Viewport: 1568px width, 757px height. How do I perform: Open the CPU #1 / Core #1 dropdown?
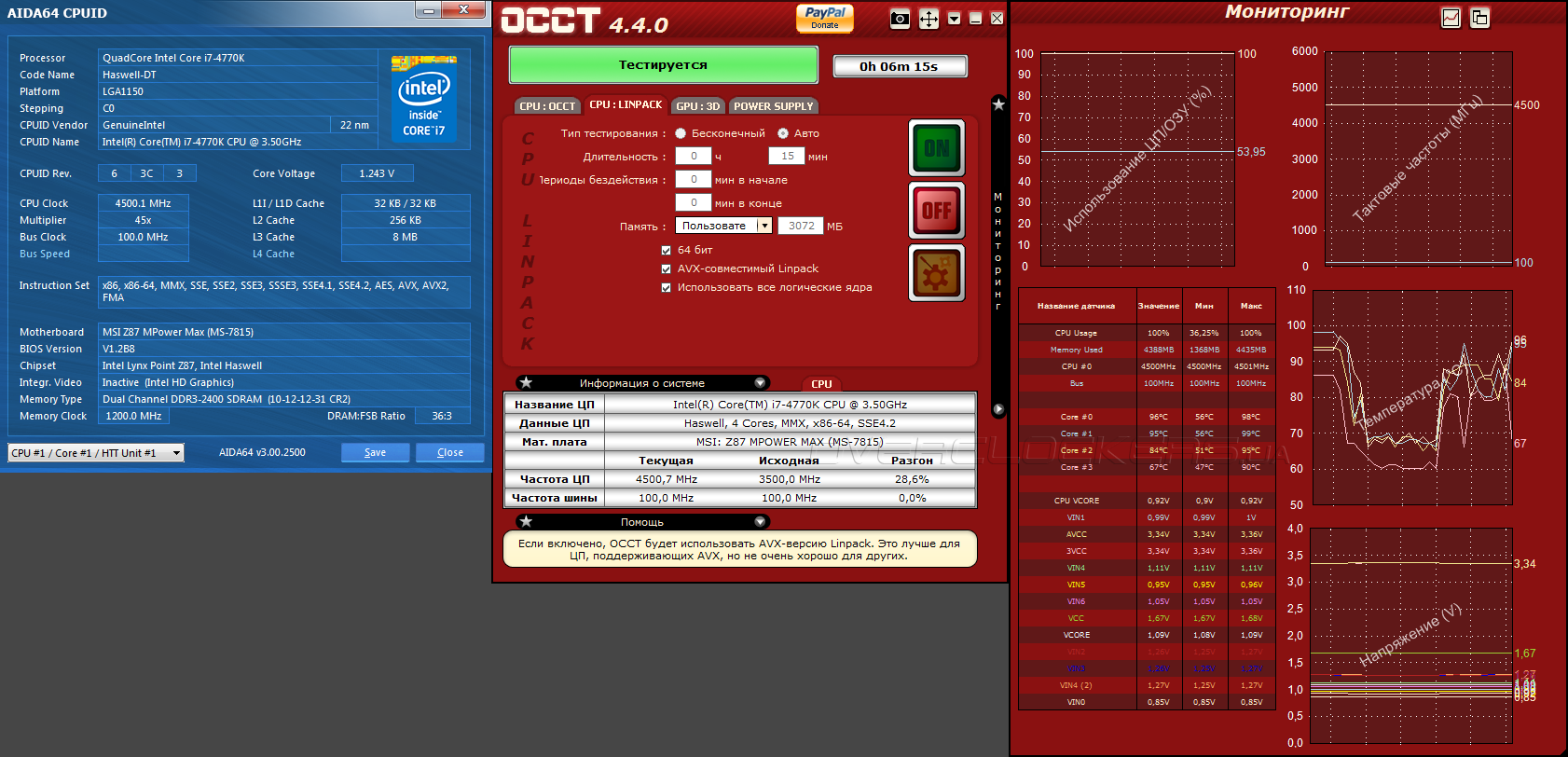(96, 452)
